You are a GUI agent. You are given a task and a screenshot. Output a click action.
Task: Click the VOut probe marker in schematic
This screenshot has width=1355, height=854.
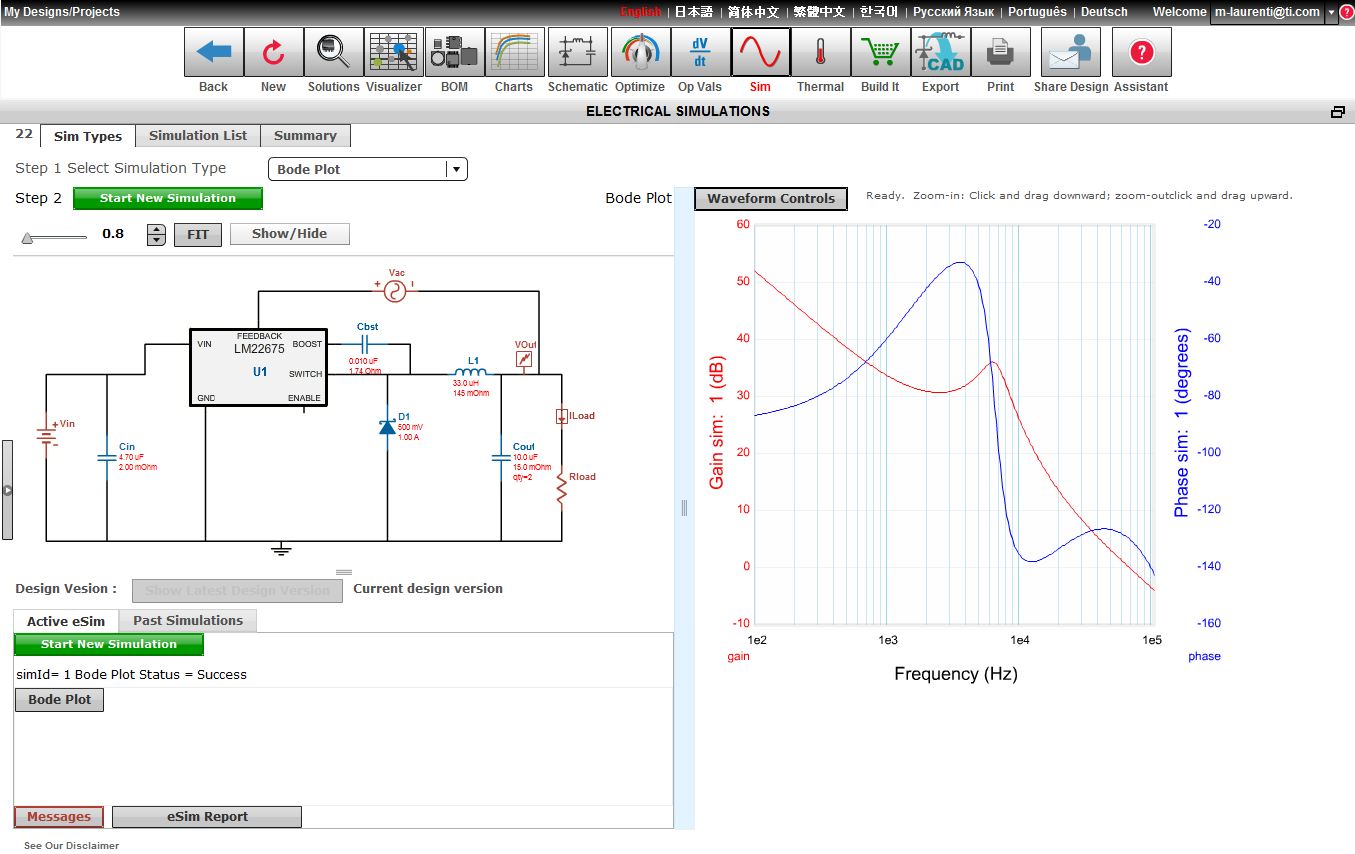[x=525, y=358]
